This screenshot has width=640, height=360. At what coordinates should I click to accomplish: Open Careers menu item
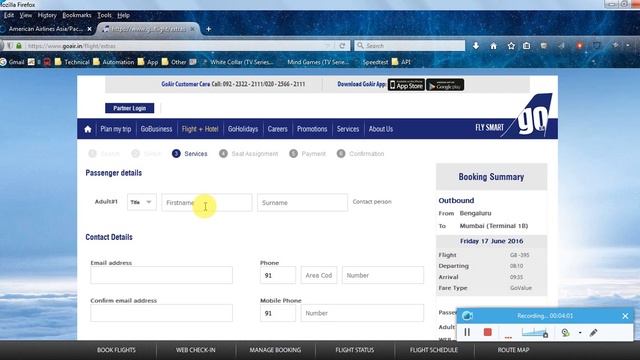point(278,129)
